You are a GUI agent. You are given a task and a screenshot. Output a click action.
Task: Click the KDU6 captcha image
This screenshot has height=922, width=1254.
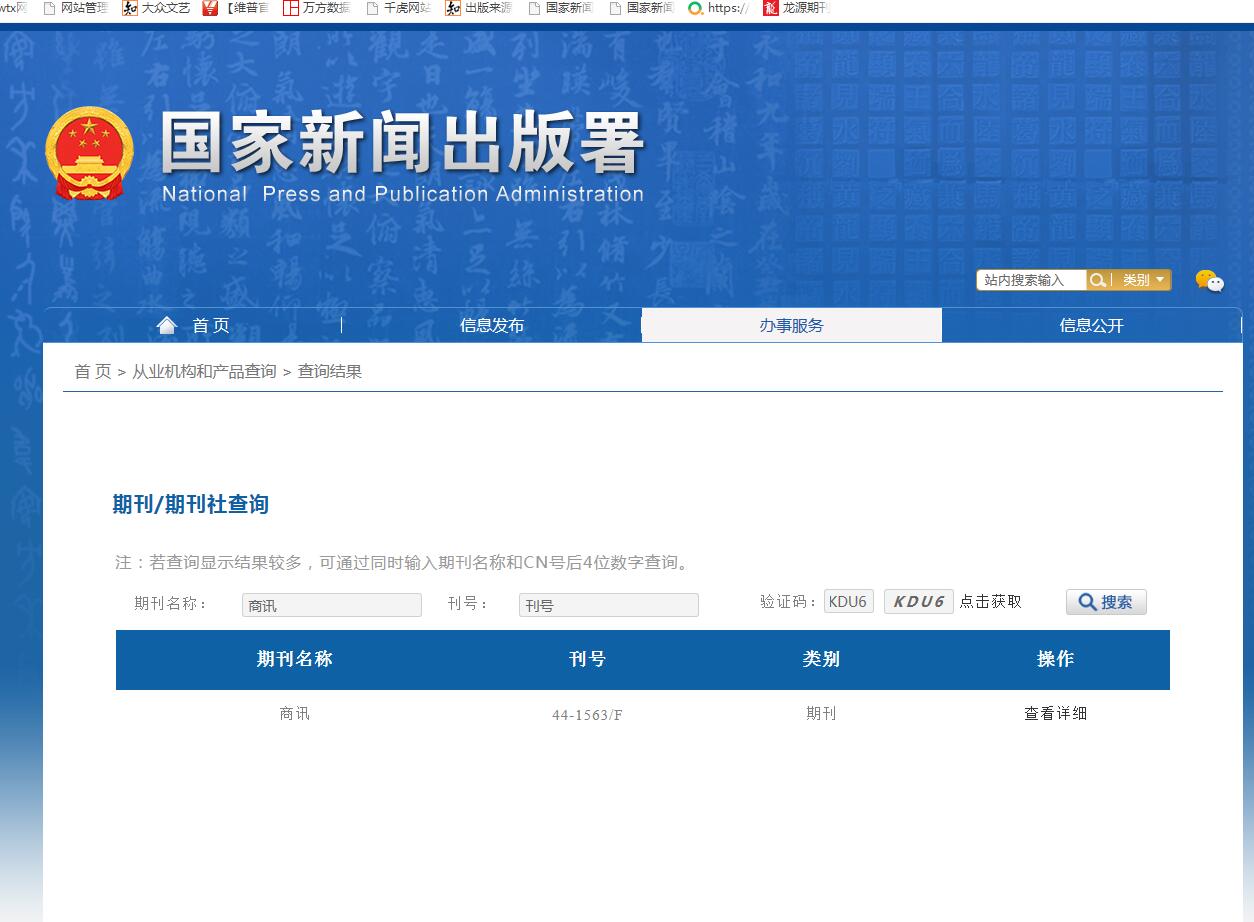tap(918, 601)
